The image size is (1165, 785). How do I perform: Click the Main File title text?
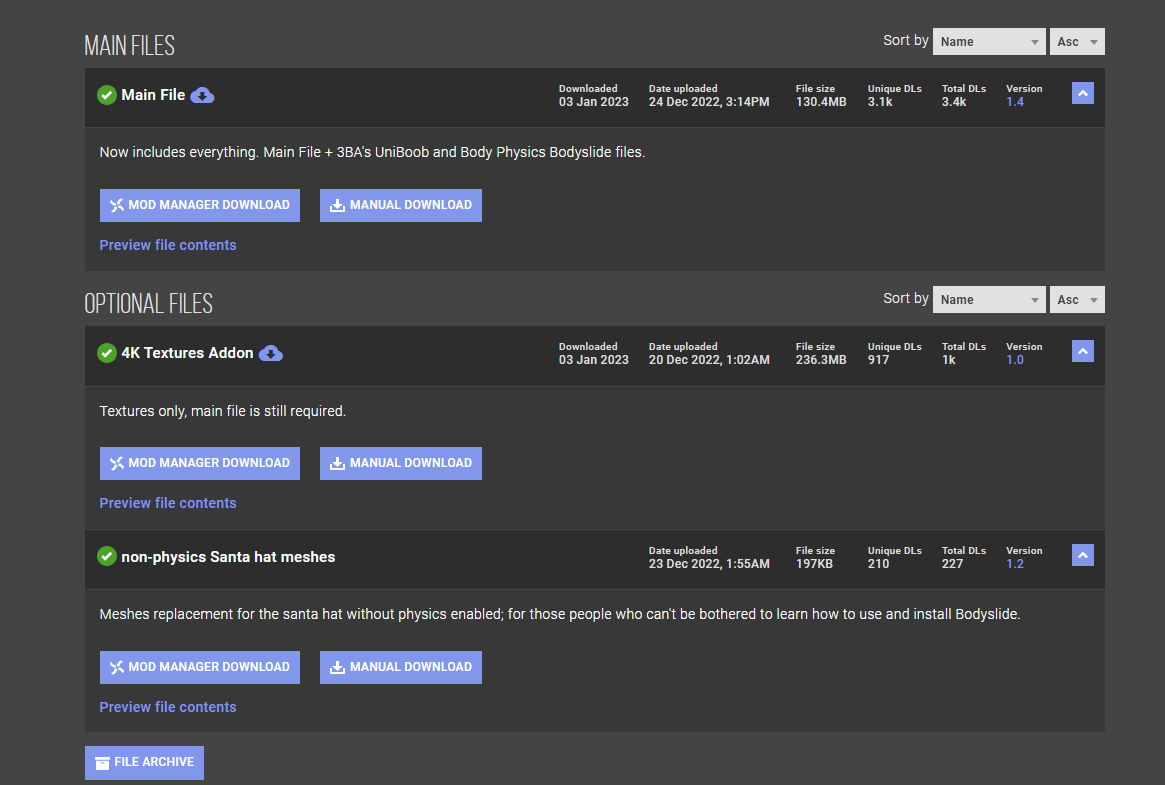tap(153, 95)
